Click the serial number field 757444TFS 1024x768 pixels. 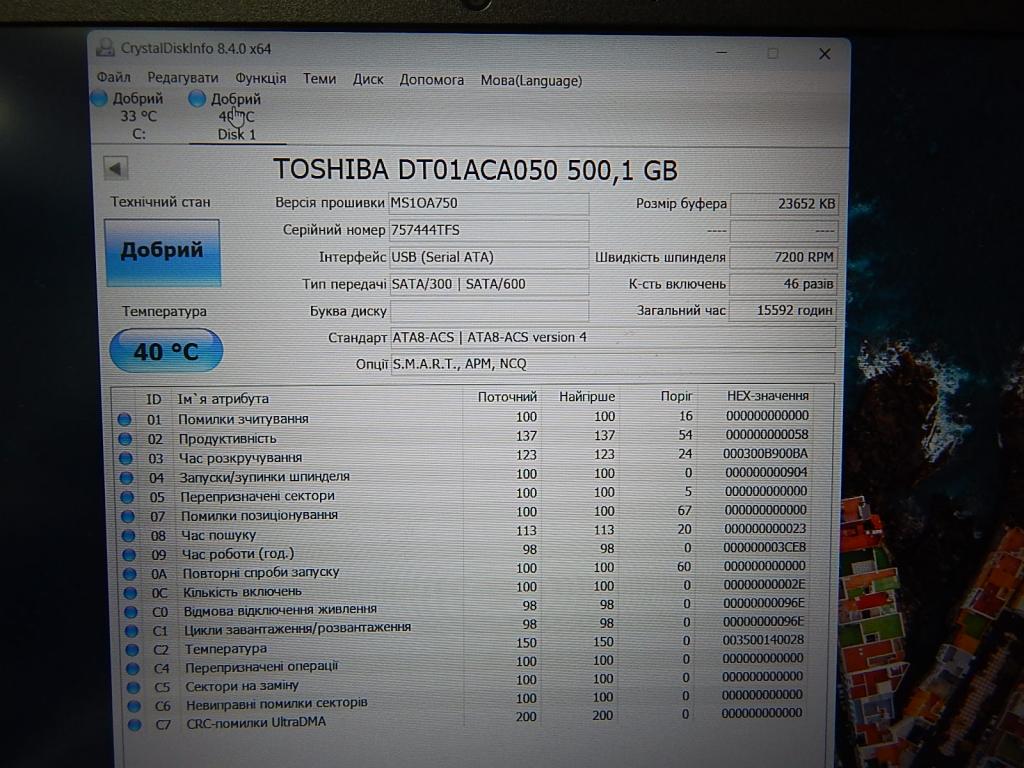(488, 231)
